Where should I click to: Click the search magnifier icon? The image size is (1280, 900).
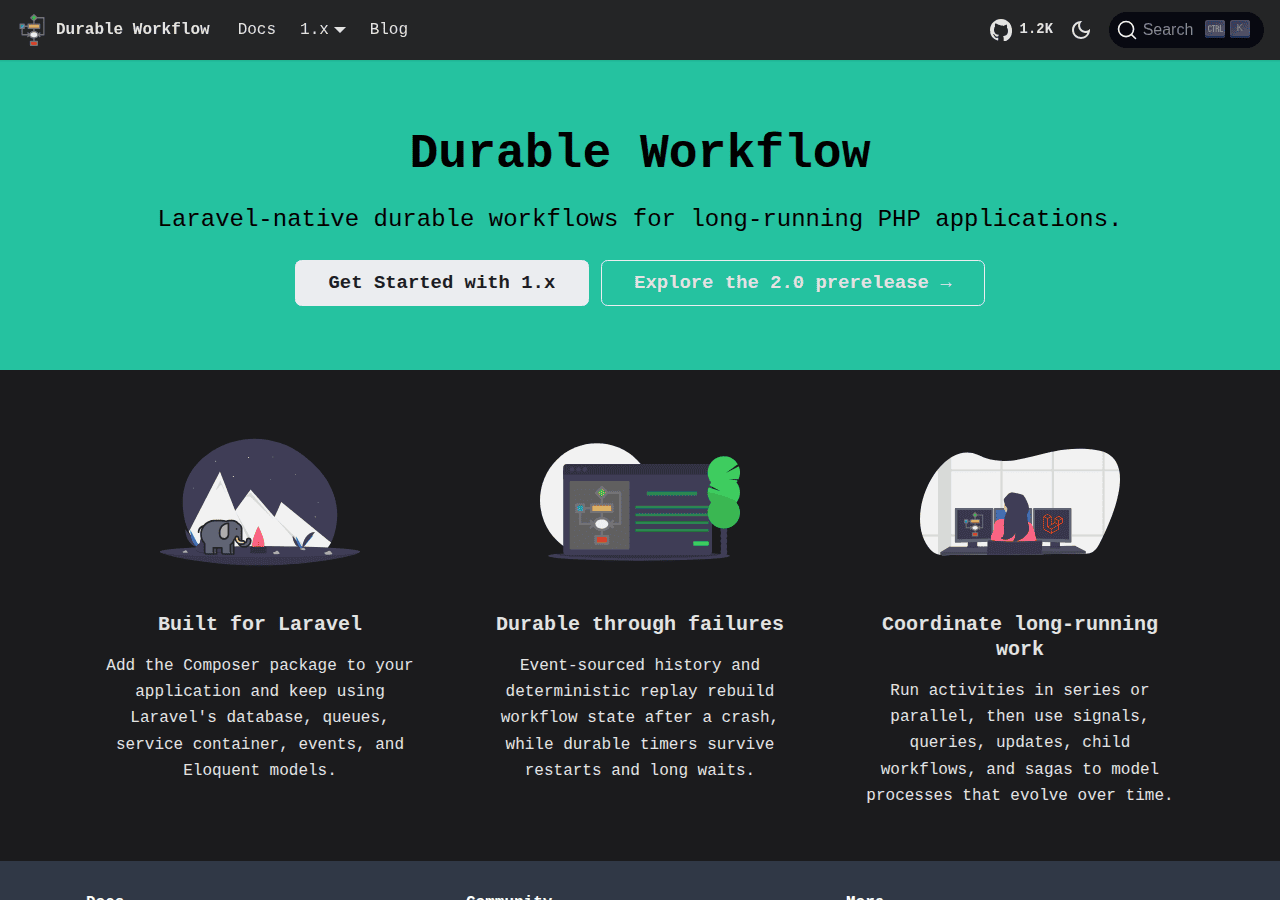[x=1127, y=30]
